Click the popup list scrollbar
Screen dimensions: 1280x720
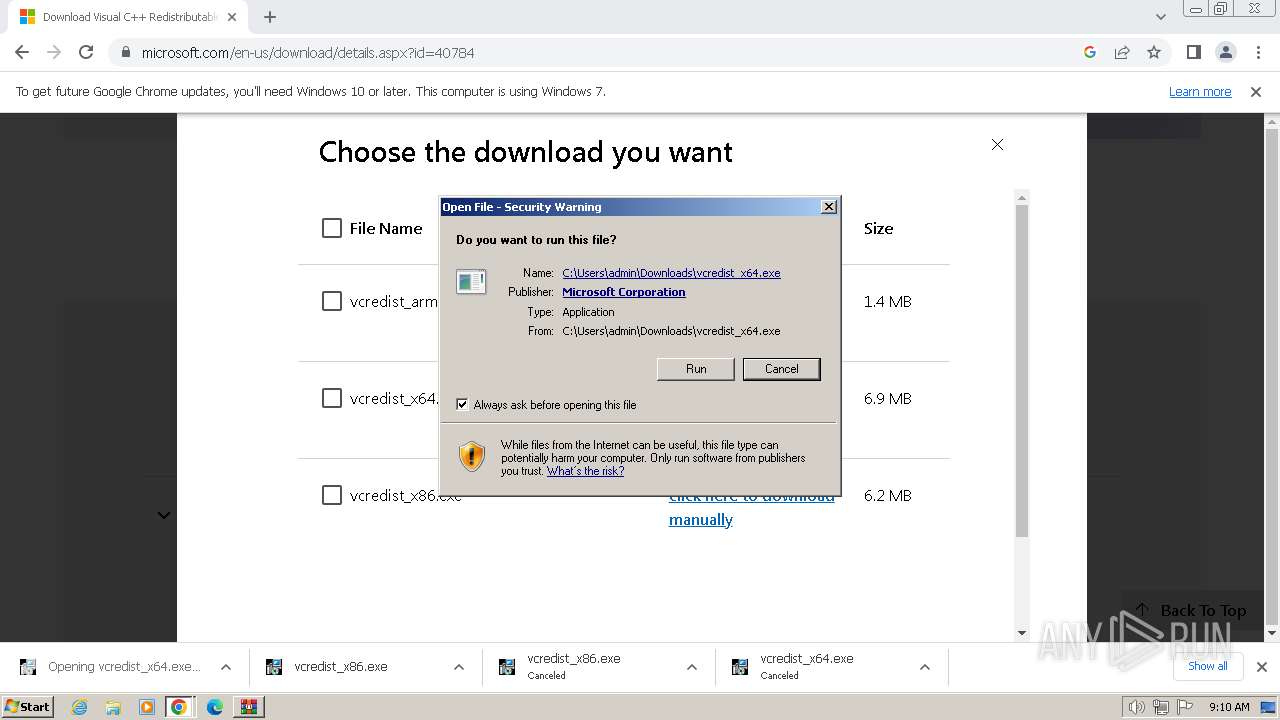1021,370
